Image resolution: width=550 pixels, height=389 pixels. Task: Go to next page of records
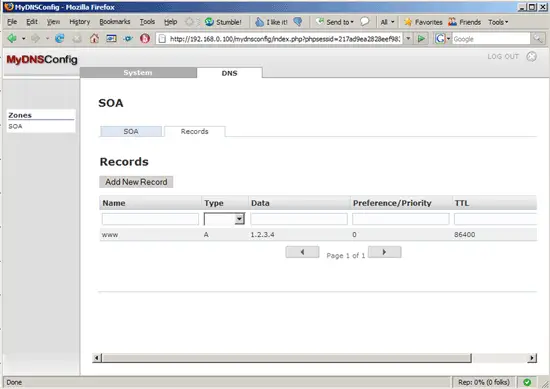(384, 252)
